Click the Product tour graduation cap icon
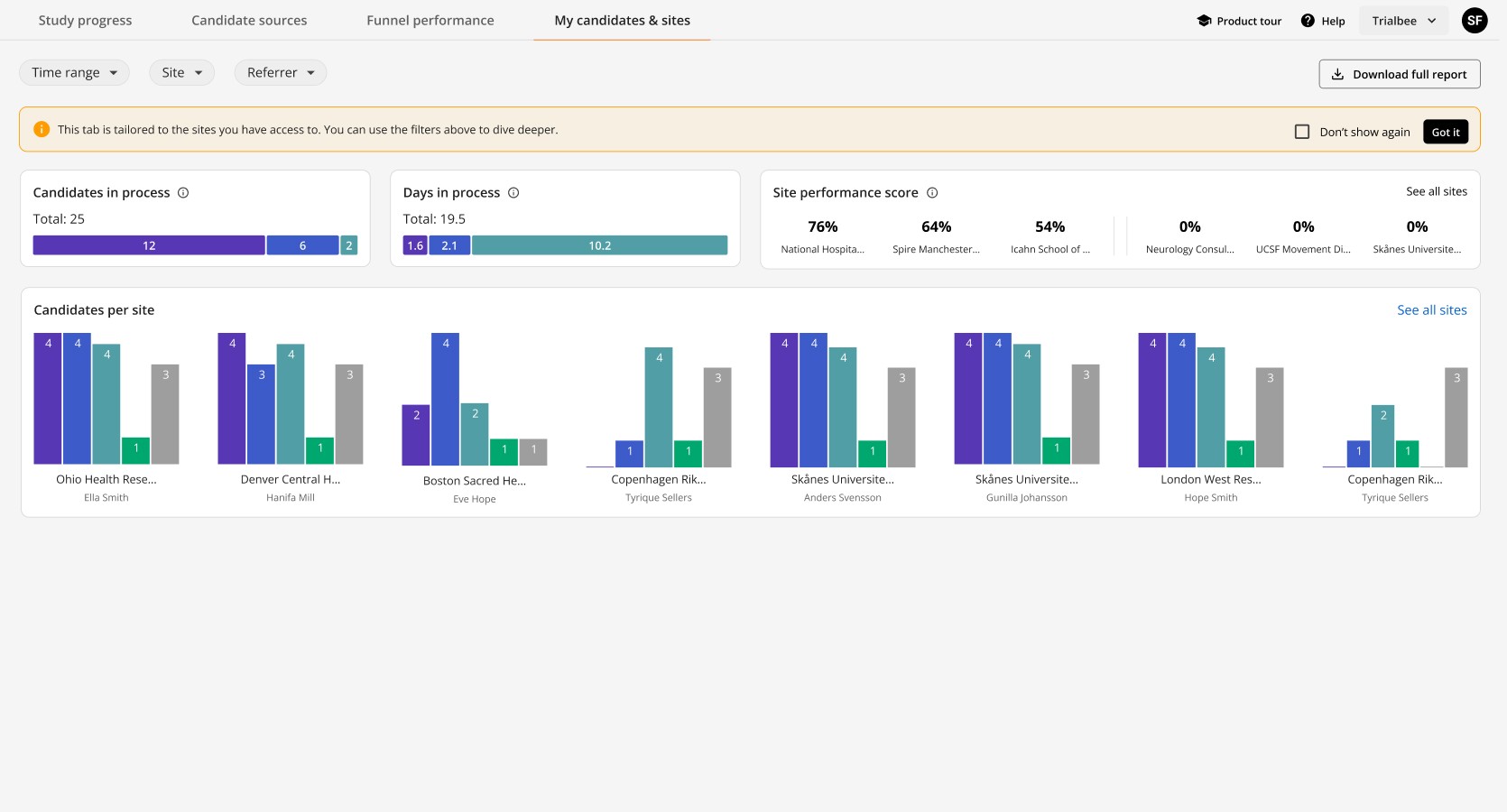Viewport: 1507px width, 812px height. 1204,21
